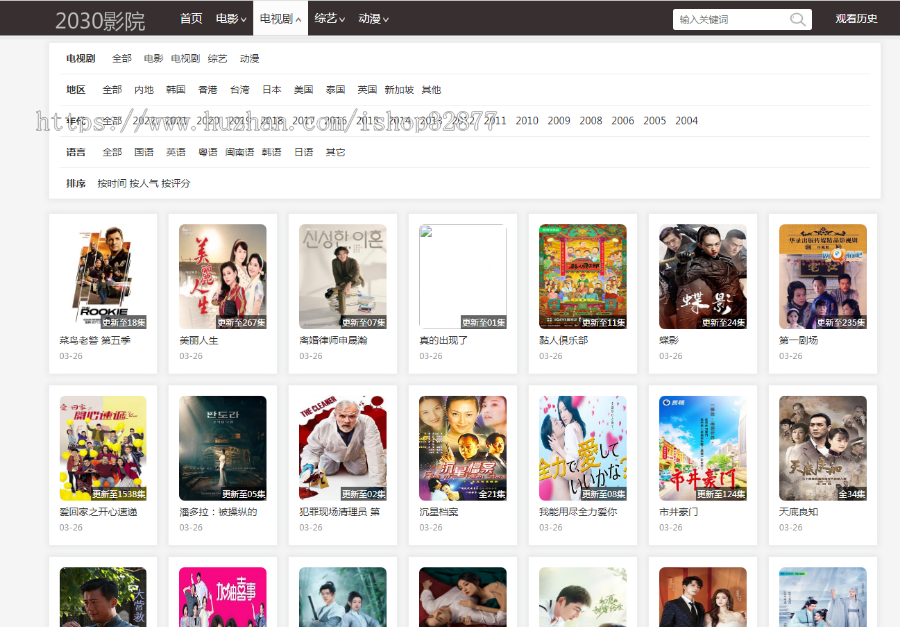Open the 沉冤档案 poster
900x627 pixels.
[463, 448]
